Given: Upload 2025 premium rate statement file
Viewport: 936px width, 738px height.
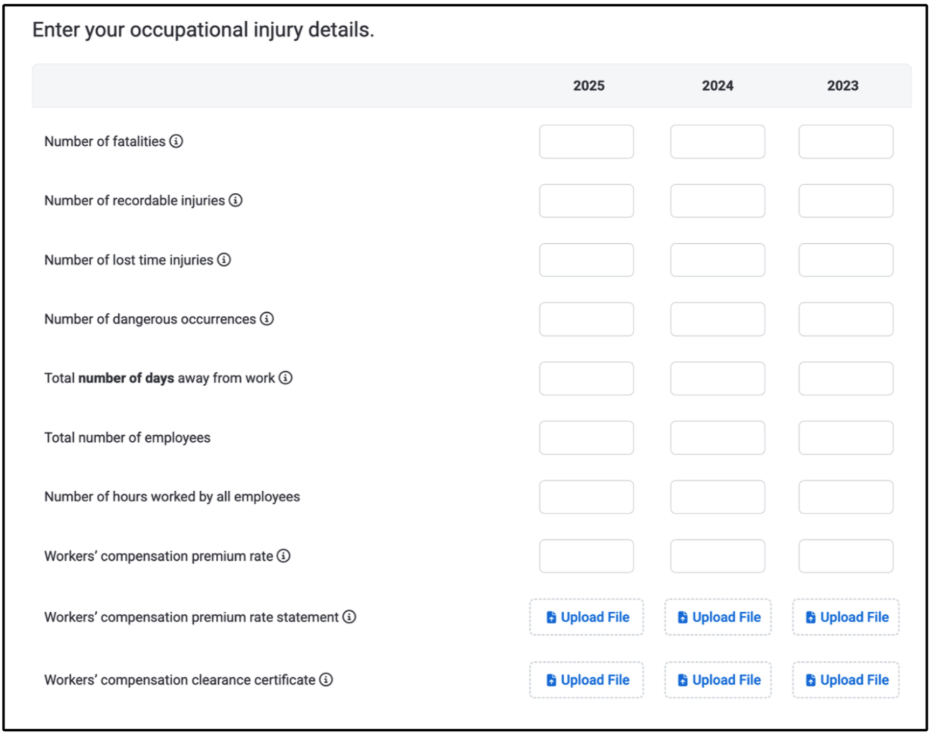Looking at the screenshot, I should coord(586,617).
